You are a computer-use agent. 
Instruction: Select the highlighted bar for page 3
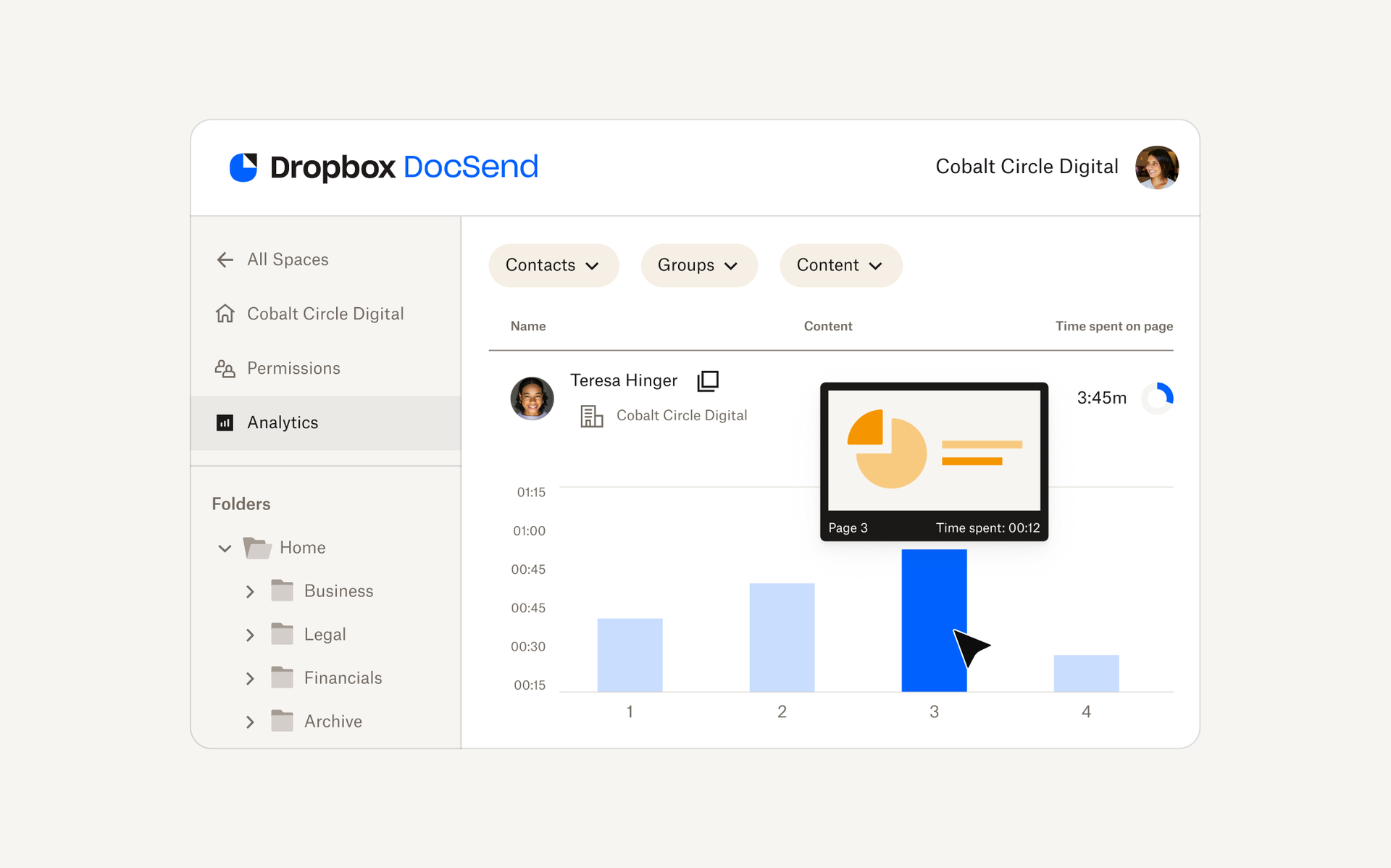click(x=934, y=623)
